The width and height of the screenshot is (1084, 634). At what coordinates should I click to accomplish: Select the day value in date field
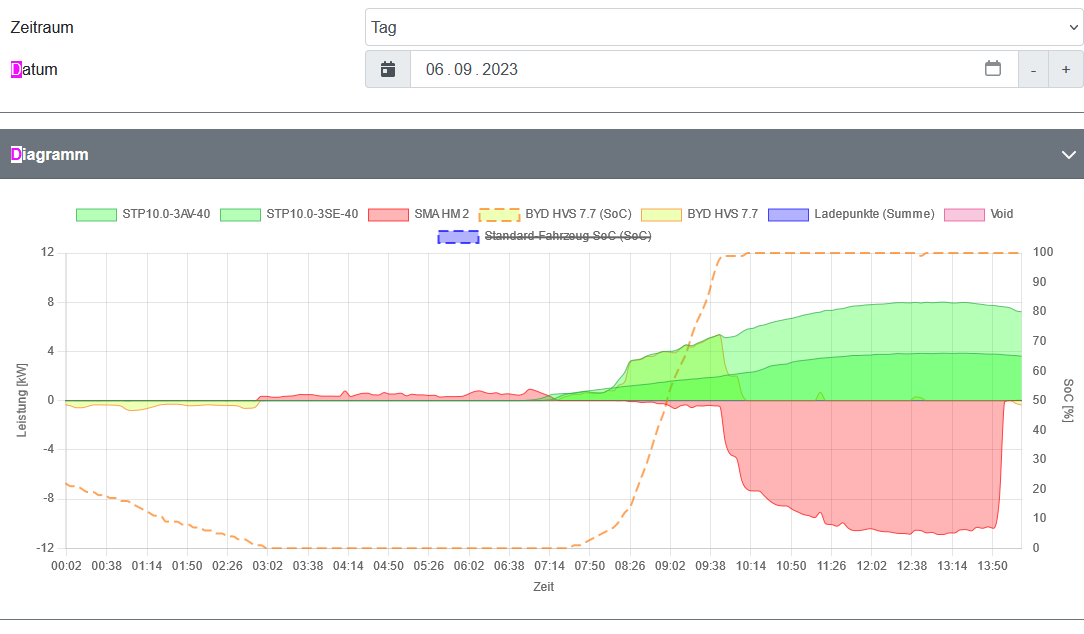click(x=434, y=70)
